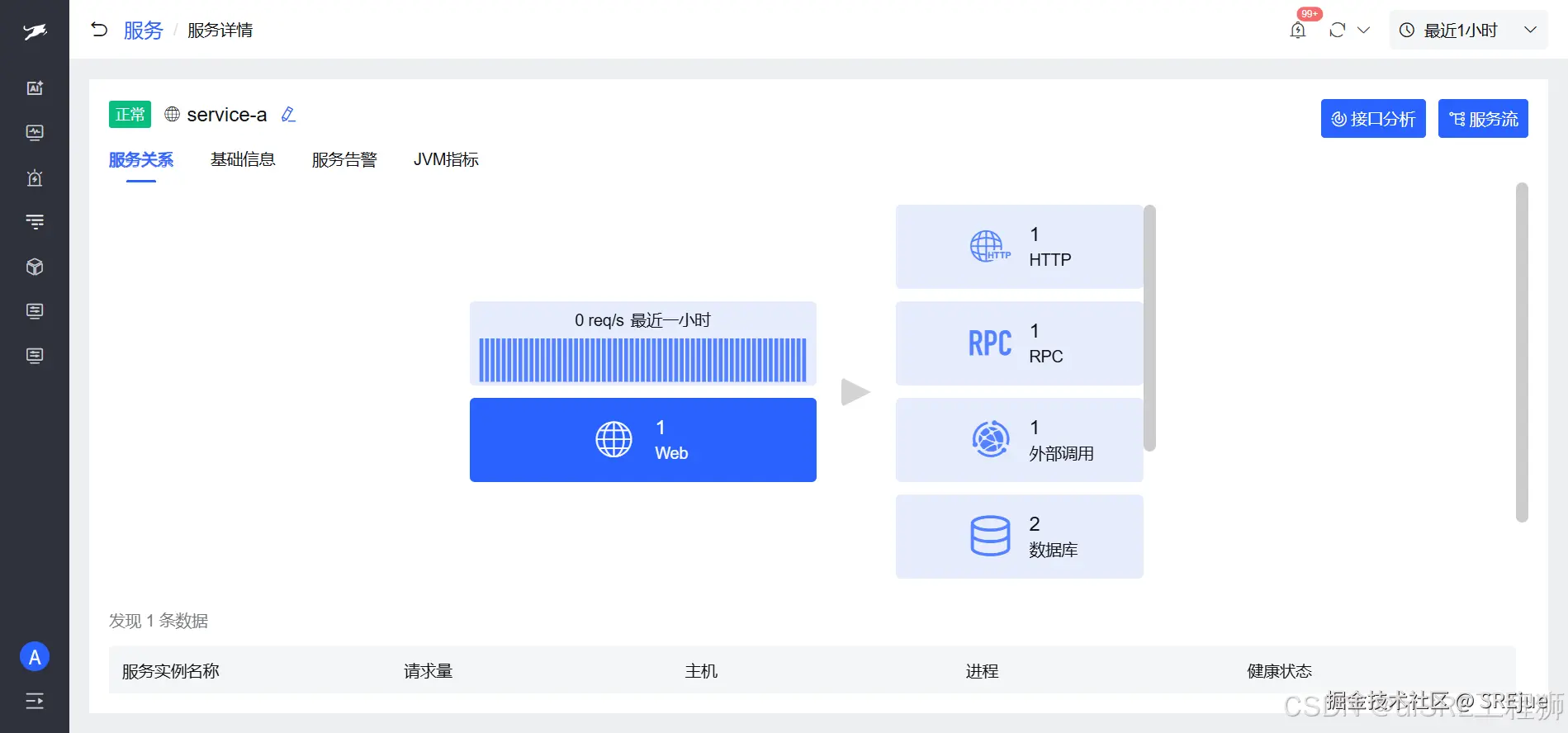This screenshot has height=733, width=1568.
Task: Go to 服务 breadcrumb link
Action: coord(144,31)
